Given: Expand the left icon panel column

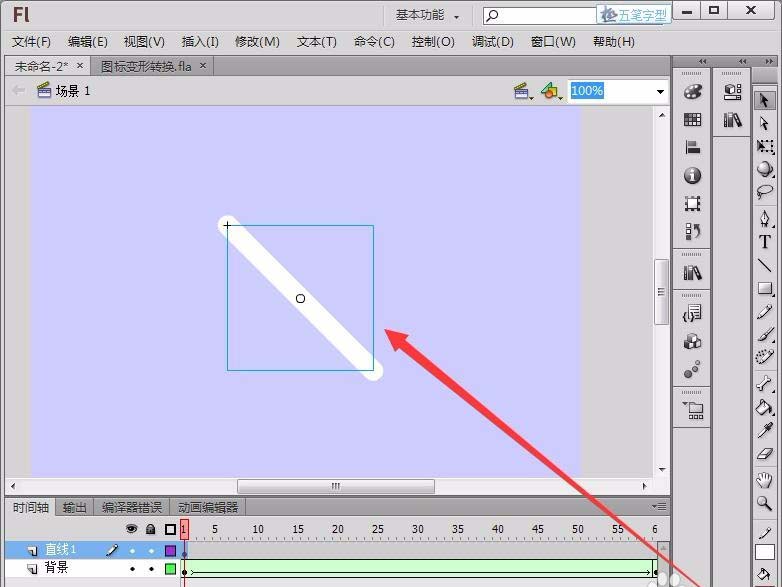Looking at the screenshot, I should point(703,61).
